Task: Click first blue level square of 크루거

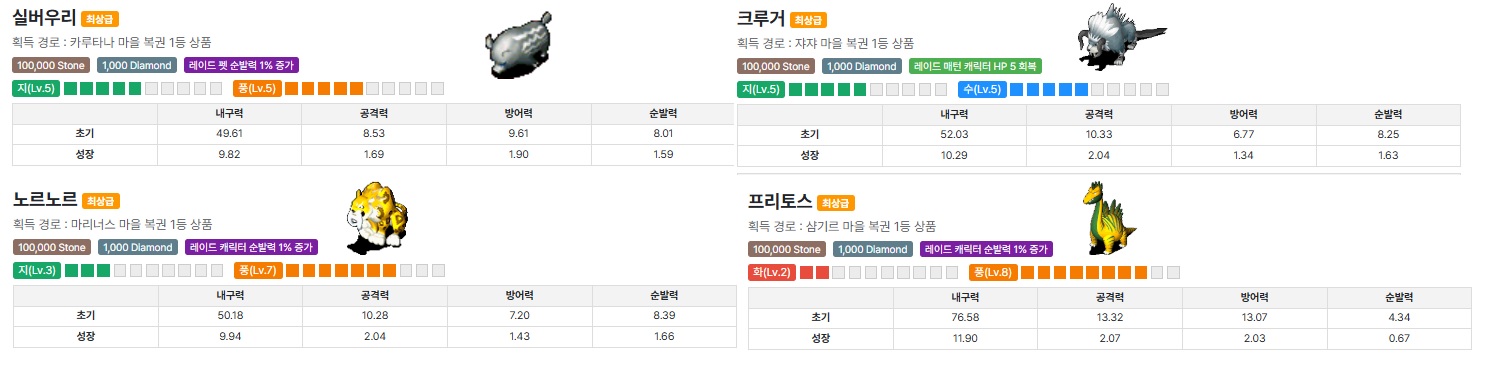Action: pos(1017,89)
